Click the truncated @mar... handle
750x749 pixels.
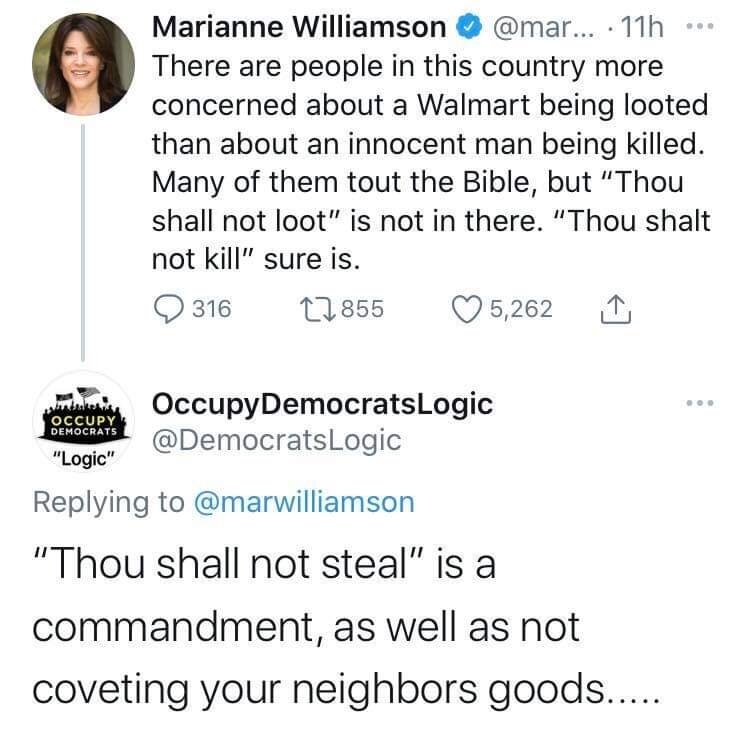530,29
